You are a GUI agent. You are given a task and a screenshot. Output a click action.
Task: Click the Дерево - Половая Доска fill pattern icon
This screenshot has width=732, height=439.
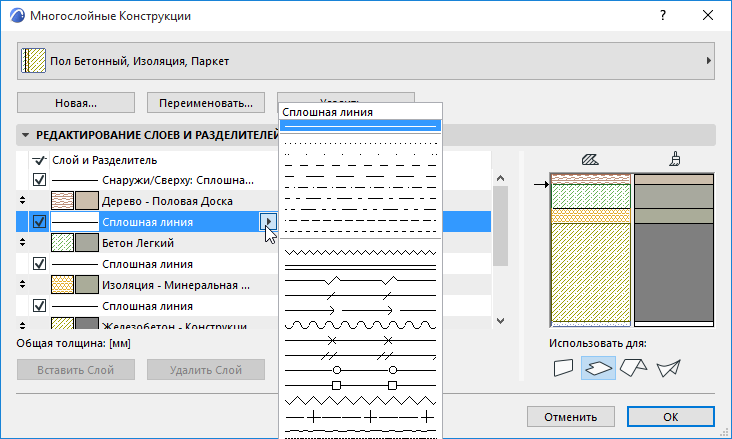[63, 200]
